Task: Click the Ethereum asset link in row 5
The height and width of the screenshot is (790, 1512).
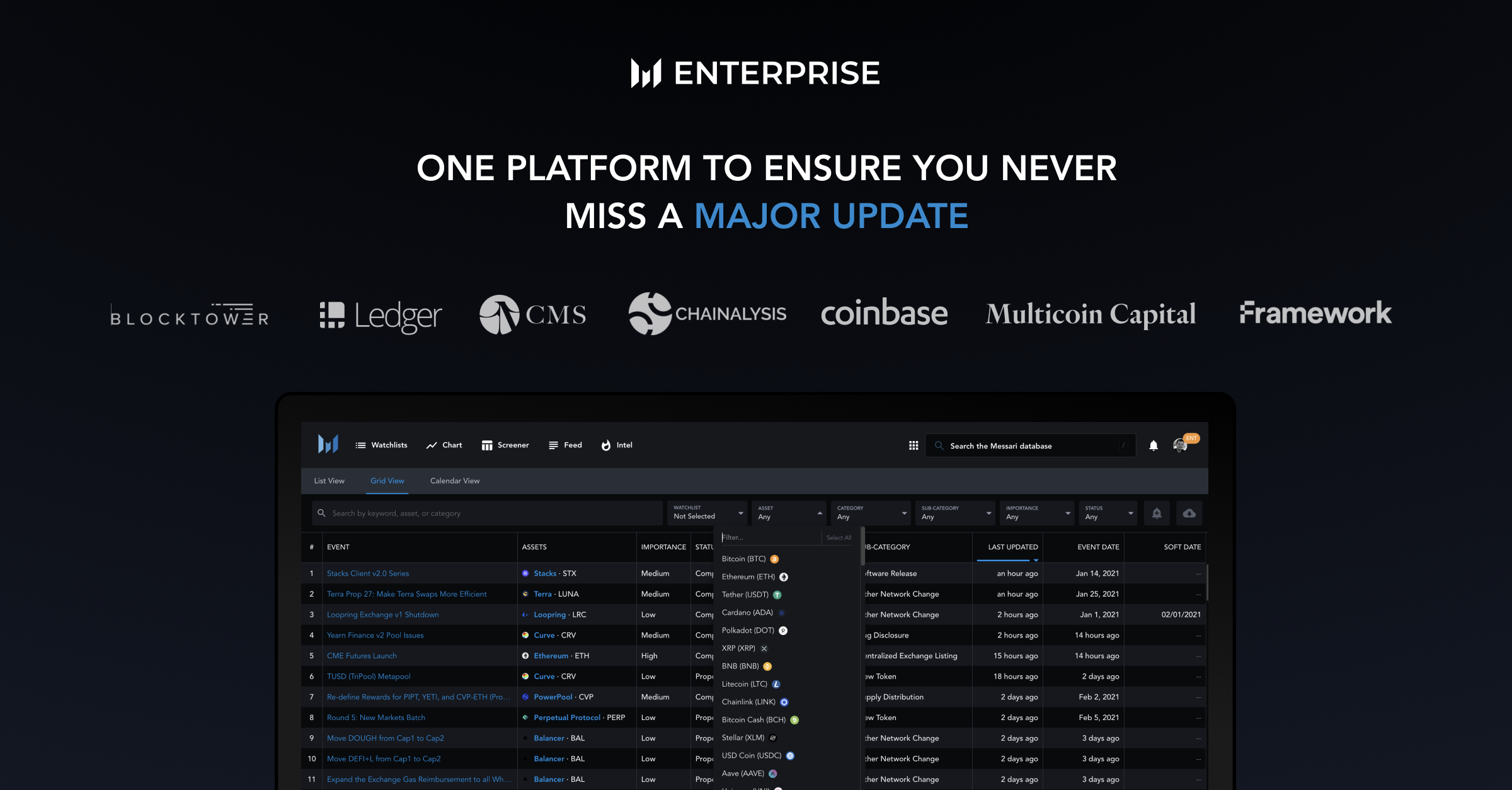Action: [x=551, y=656]
